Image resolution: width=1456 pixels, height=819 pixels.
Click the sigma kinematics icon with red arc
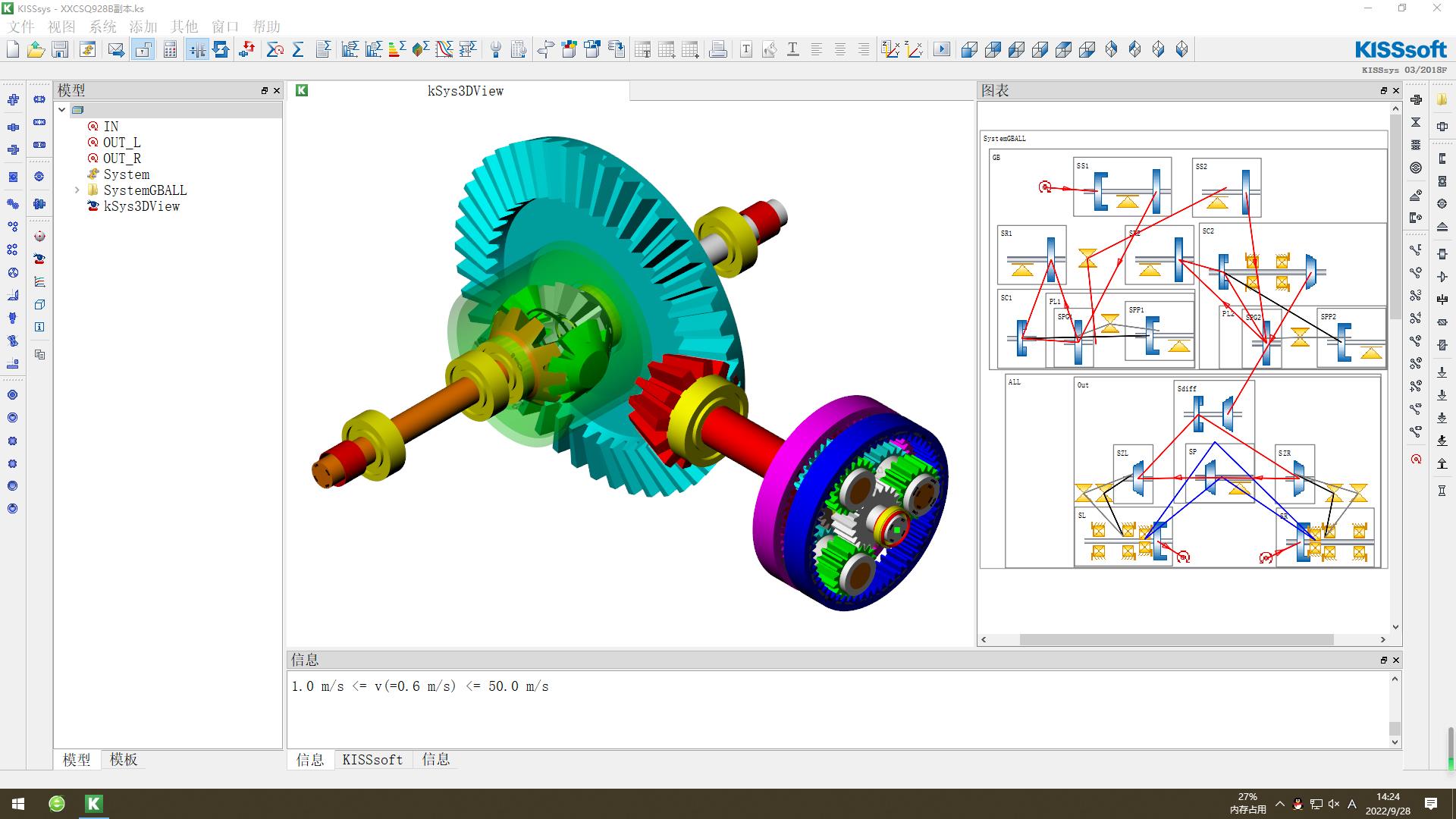click(275, 50)
